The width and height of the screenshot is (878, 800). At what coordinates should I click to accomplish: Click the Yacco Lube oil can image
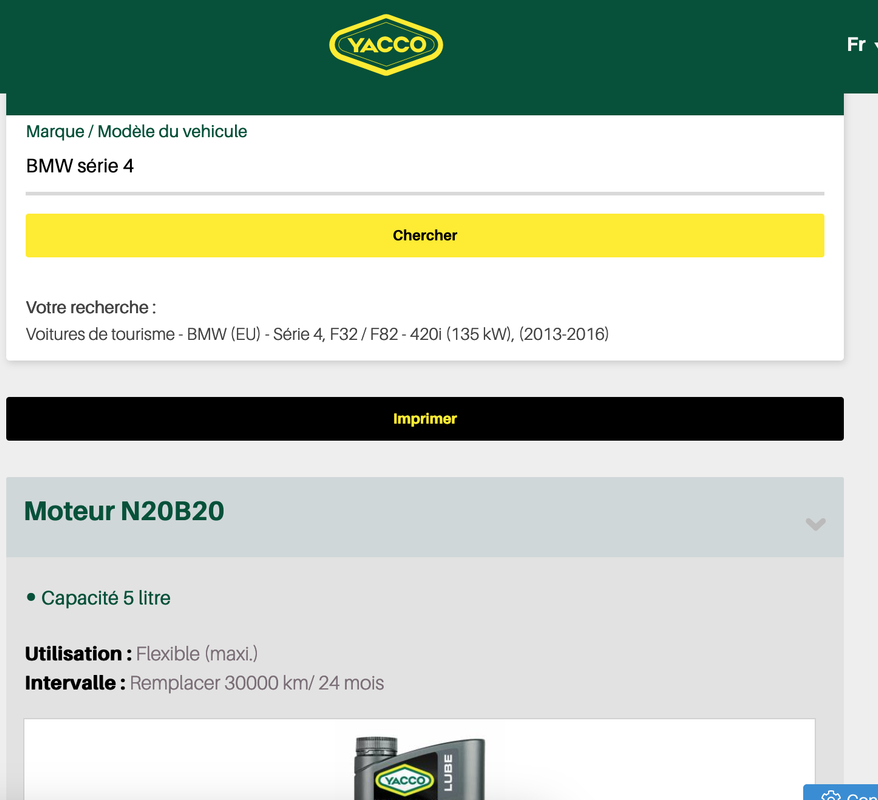click(x=419, y=768)
